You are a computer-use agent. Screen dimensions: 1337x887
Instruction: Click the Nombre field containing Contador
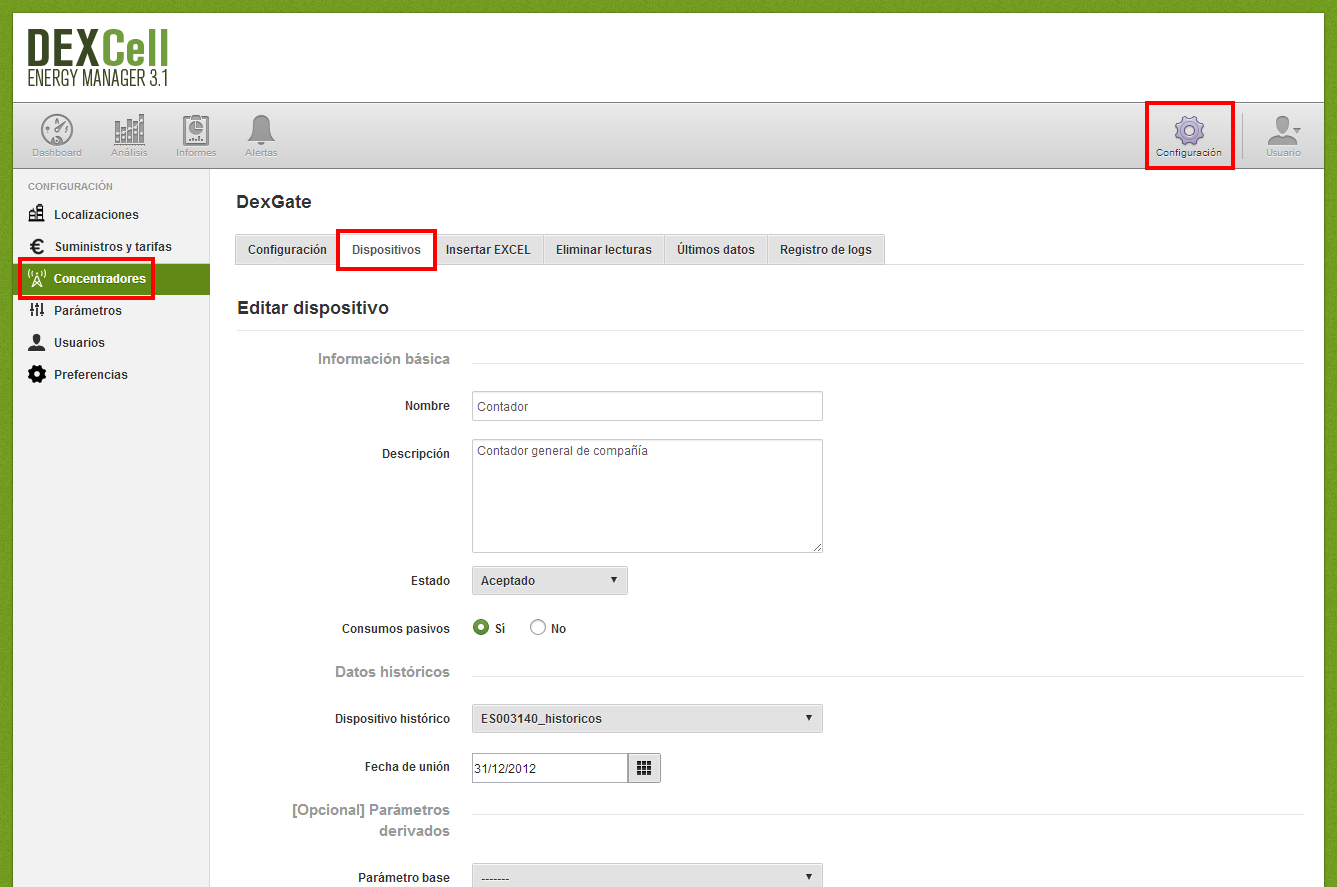pyautogui.click(x=647, y=406)
